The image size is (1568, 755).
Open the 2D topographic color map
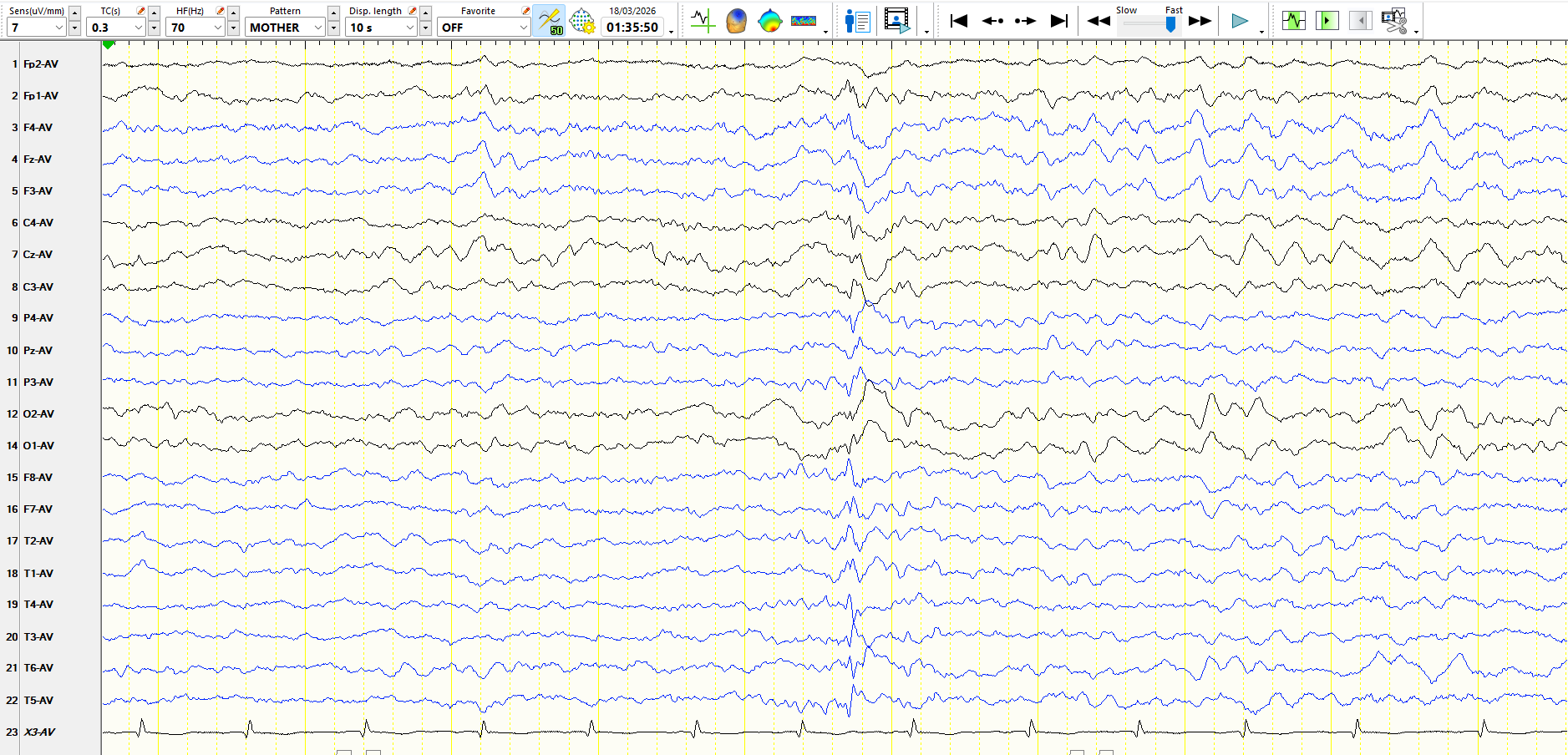[x=769, y=20]
